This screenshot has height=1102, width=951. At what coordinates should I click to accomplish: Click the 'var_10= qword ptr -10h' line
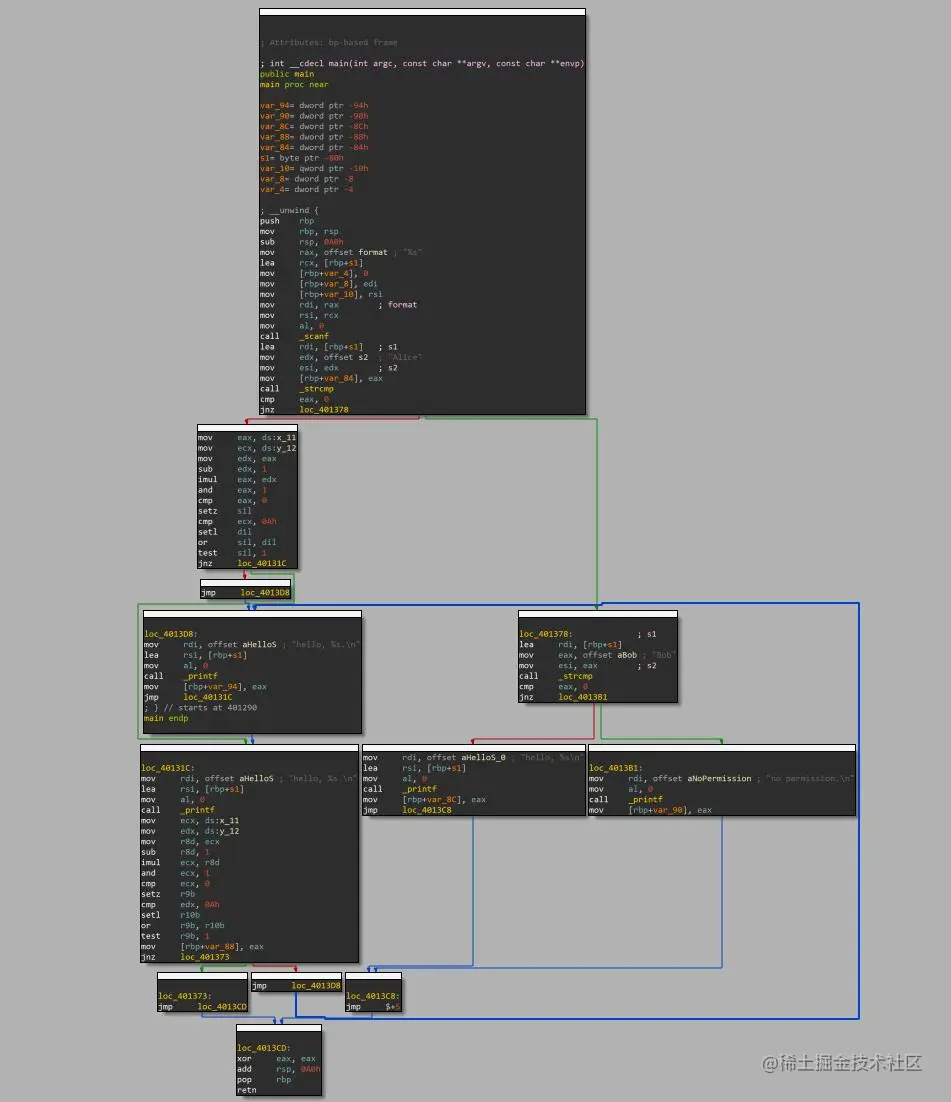tap(314, 169)
